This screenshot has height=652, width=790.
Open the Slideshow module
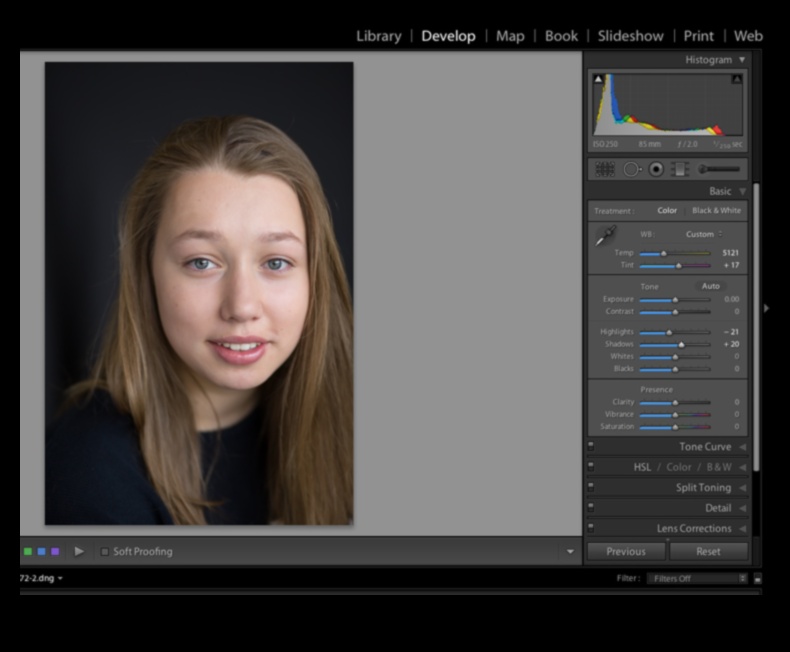630,36
